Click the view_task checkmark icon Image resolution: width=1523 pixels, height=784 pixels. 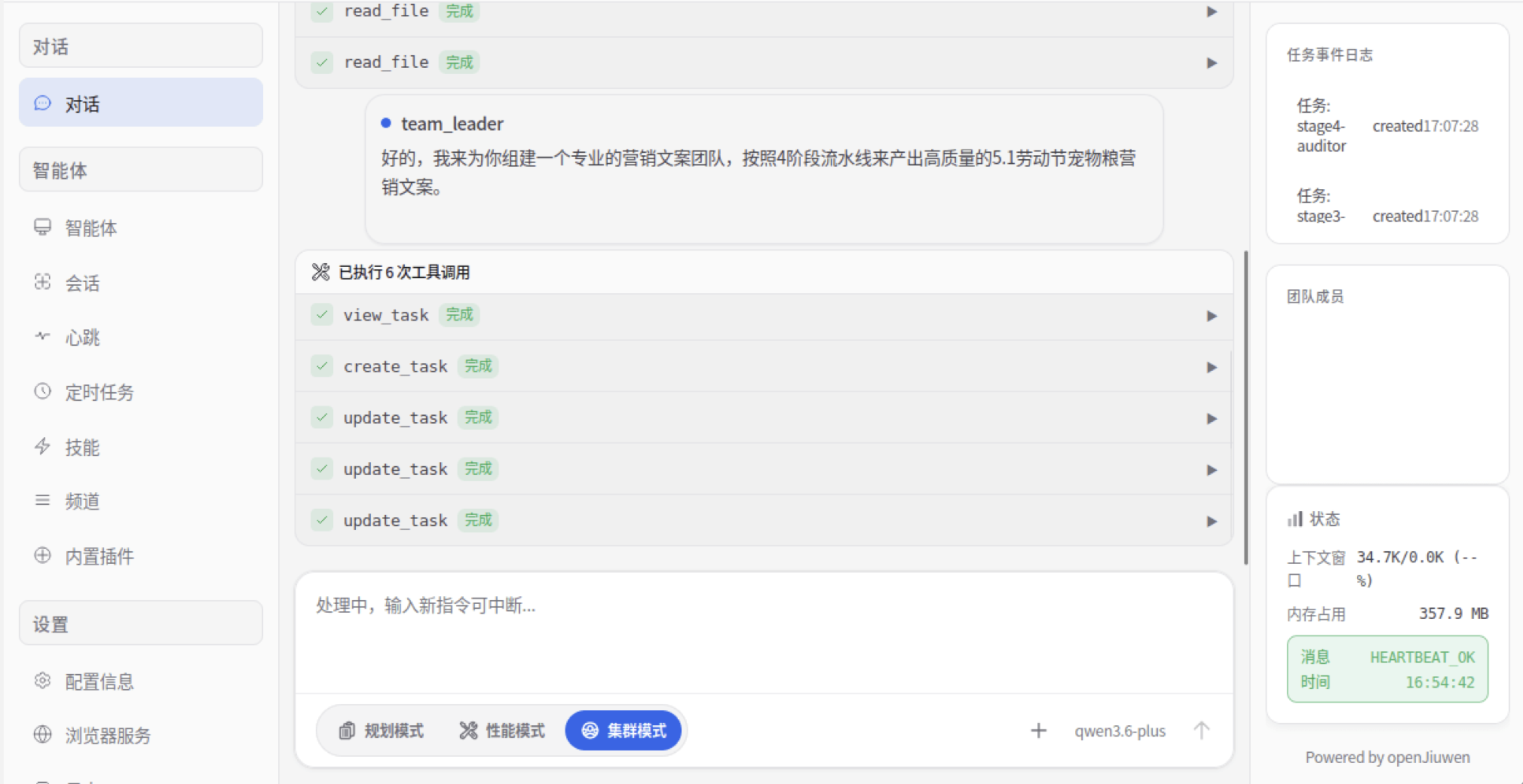tap(322, 314)
